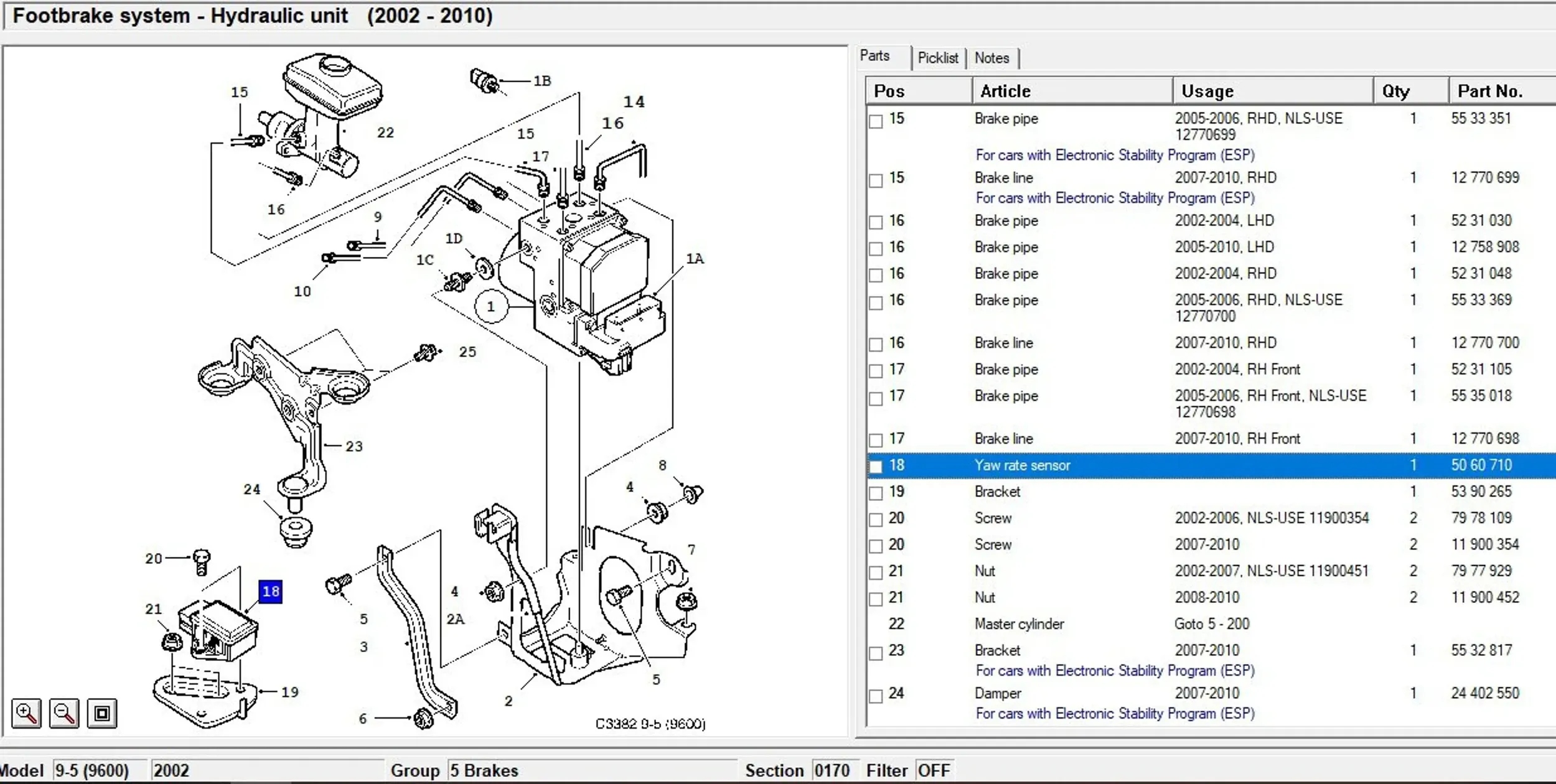1556x784 pixels.
Task: Click callout 1B in the diagram
Action: [x=542, y=81]
